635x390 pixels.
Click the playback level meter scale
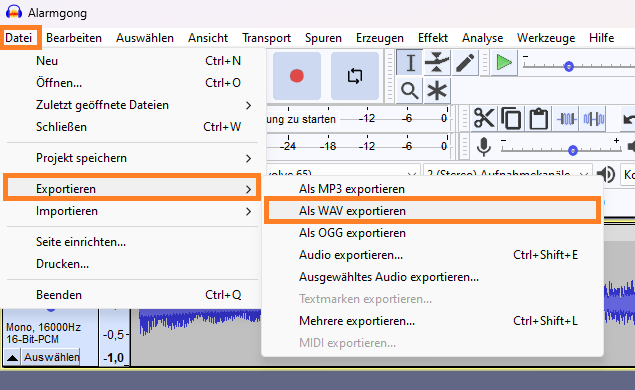click(358, 146)
